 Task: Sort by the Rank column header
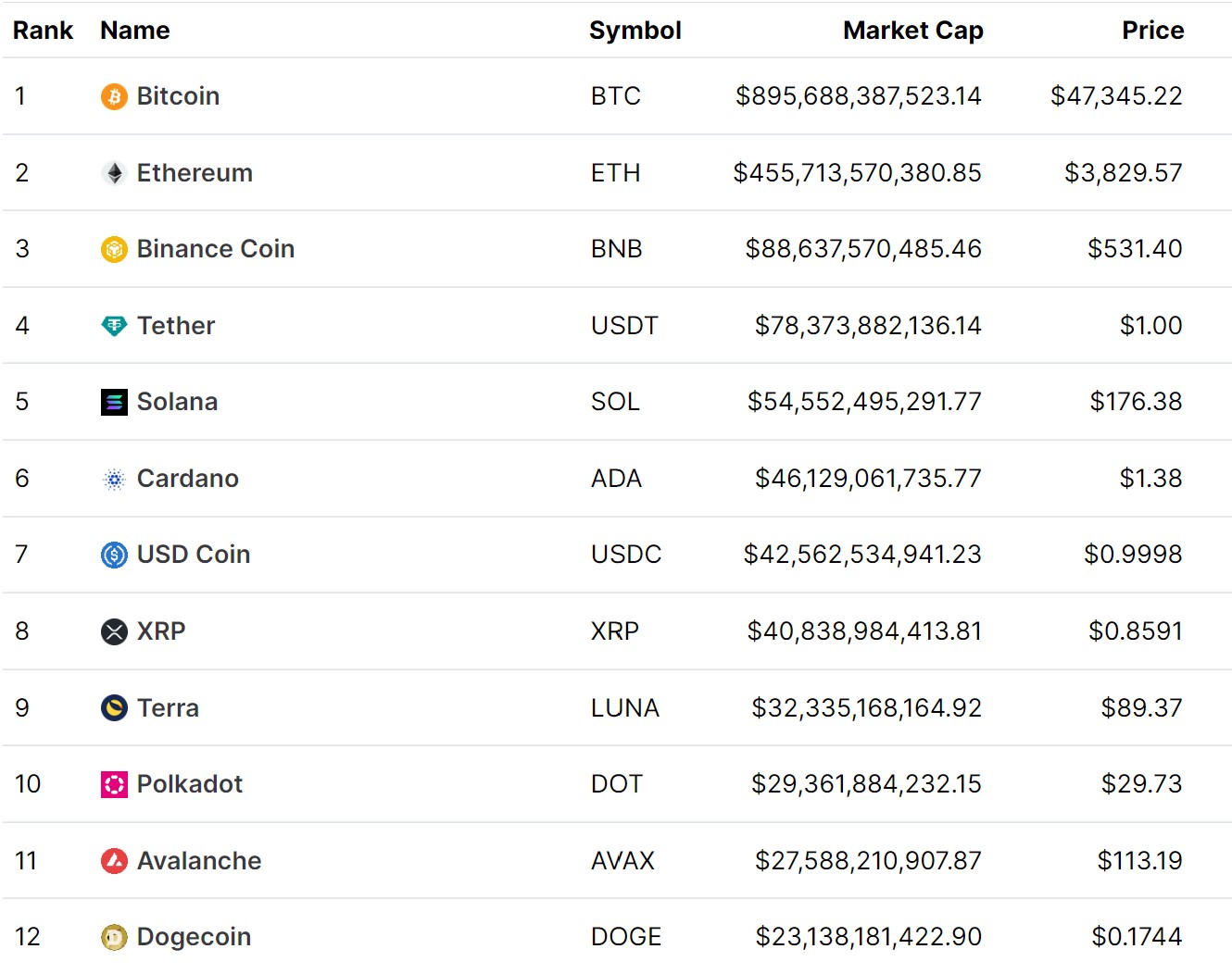pyautogui.click(x=43, y=31)
